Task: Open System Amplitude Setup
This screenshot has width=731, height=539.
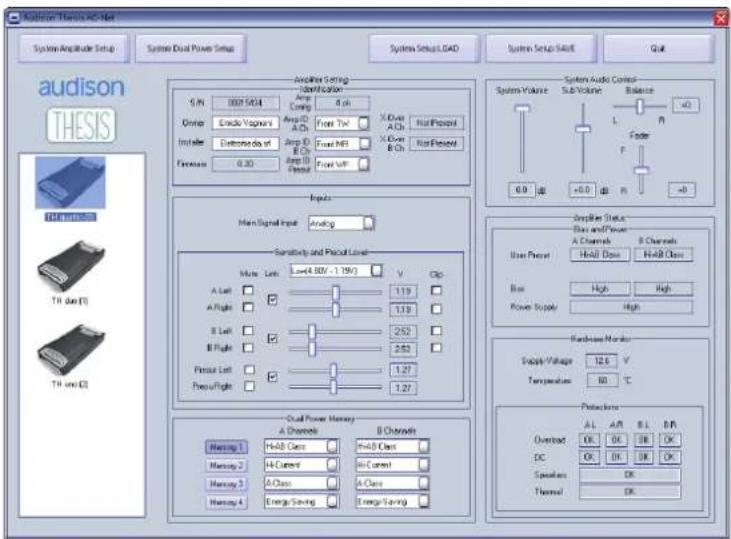Action: pos(74,48)
